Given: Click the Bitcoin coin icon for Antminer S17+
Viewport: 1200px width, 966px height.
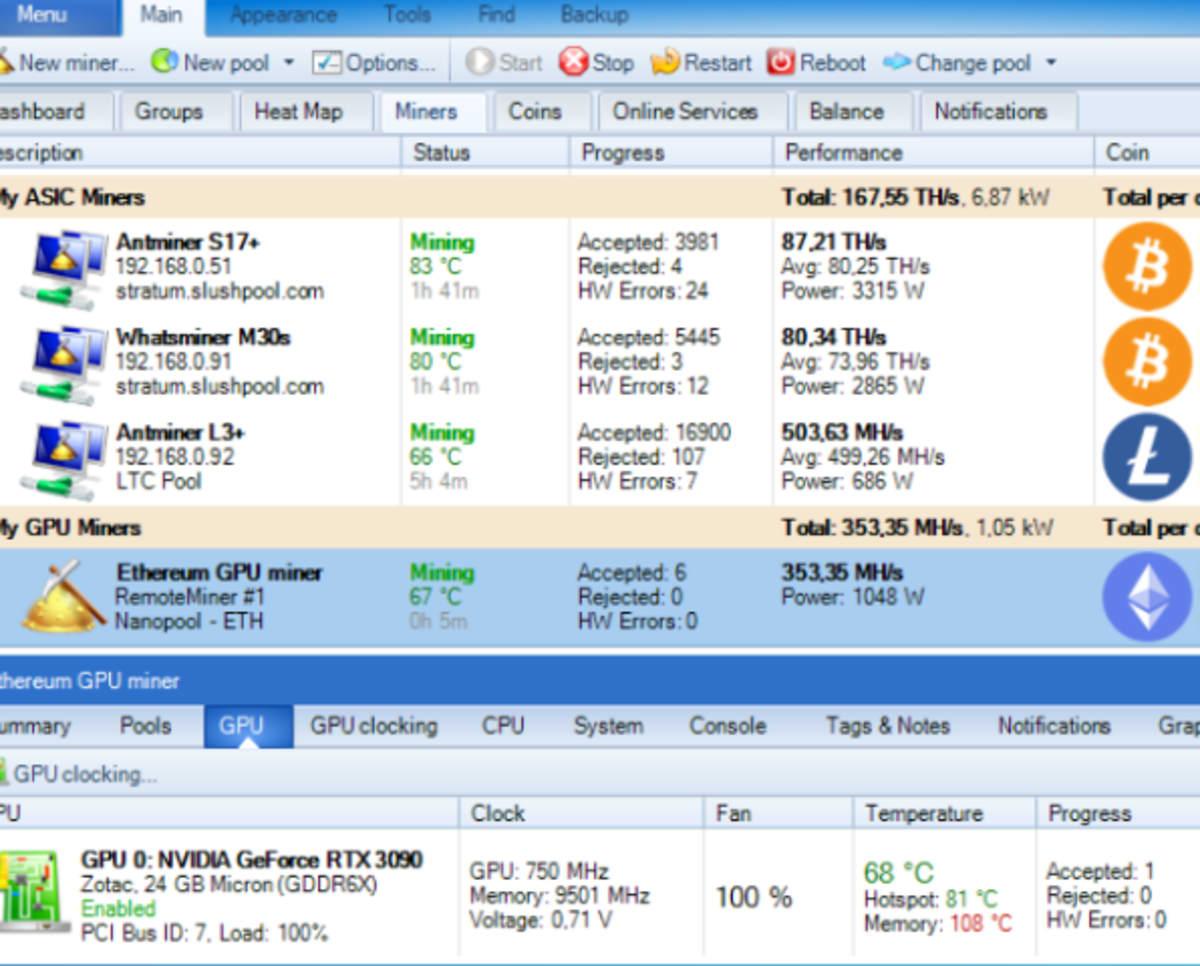Looking at the screenshot, I should tap(1147, 267).
